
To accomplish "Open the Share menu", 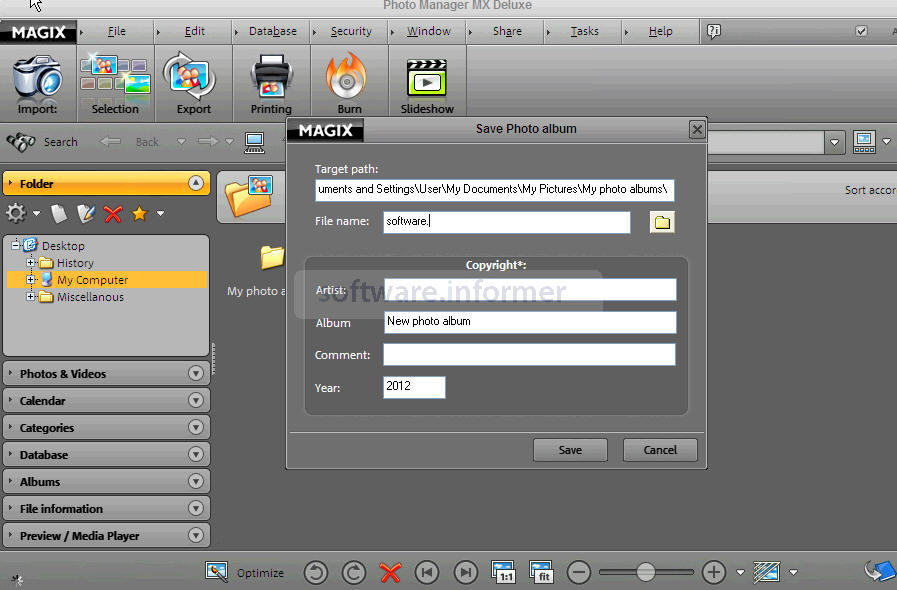I will pos(507,31).
